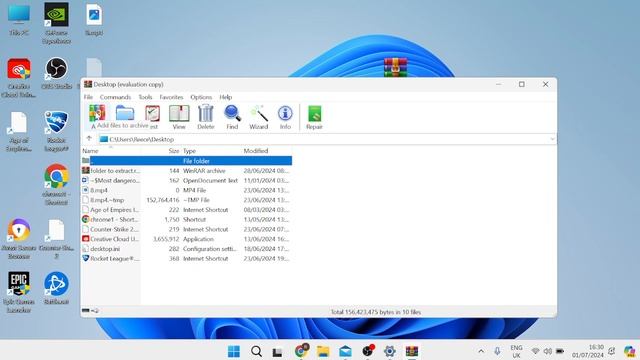The width and height of the screenshot is (640, 360).
Task: Open the Favorites menu
Action: pos(171,97)
